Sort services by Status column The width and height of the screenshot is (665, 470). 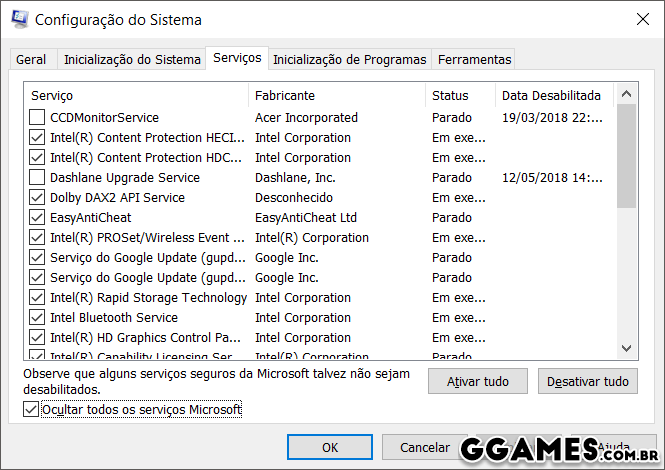click(450, 96)
